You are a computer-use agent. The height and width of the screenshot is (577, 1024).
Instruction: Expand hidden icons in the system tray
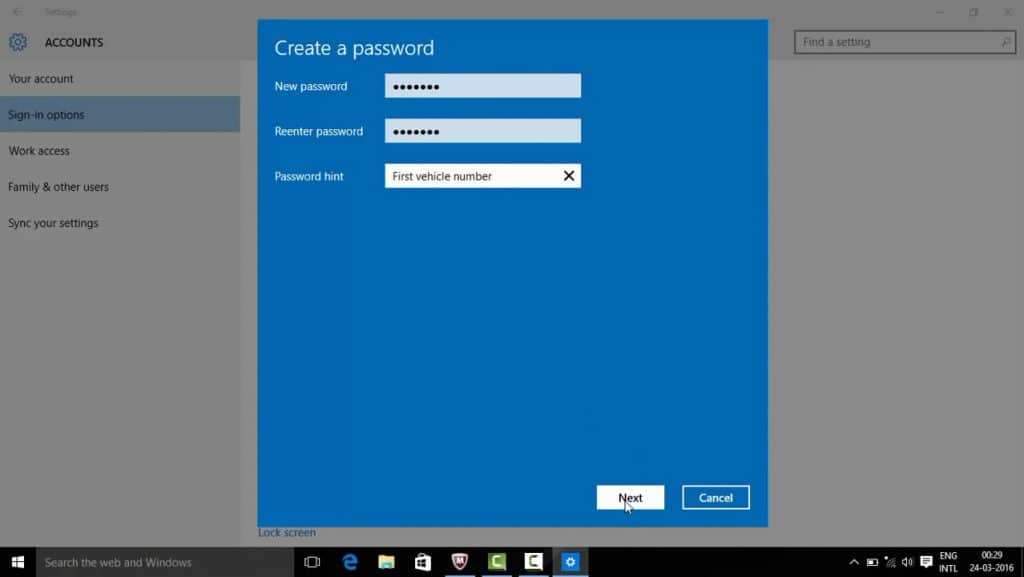pyautogui.click(x=853, y=562)
